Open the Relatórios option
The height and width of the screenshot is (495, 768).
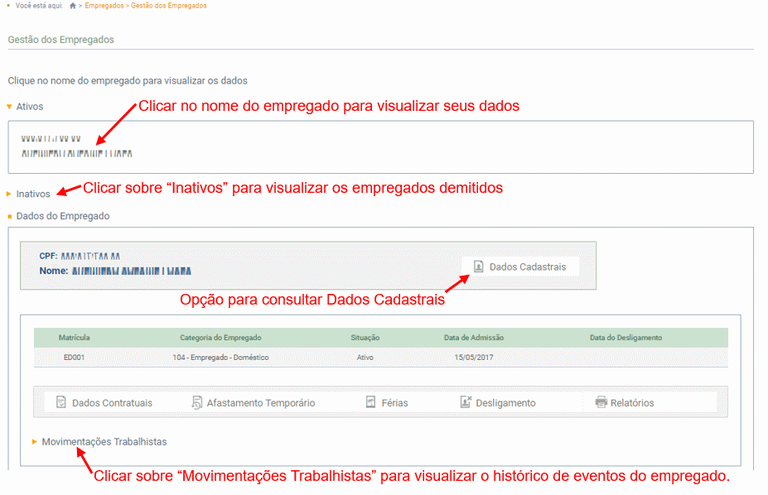point(632,403)
